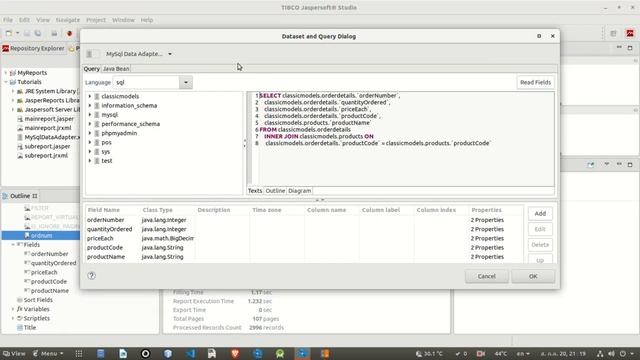This screenshot has height=360, width=640.
Task: Select mainreport.jasper in the project tree
Action: 49,119
